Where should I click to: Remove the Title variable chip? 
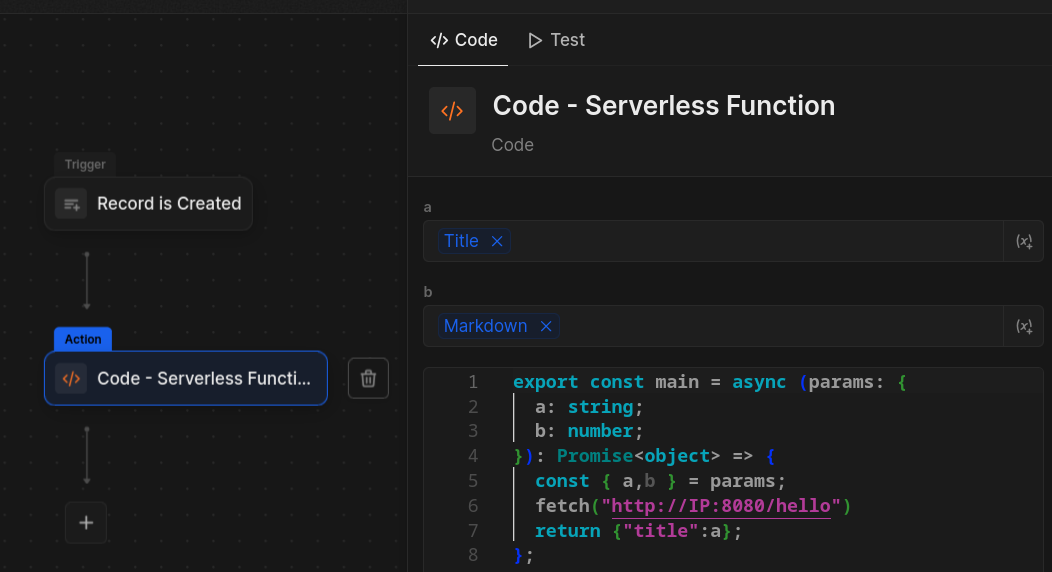497,241
